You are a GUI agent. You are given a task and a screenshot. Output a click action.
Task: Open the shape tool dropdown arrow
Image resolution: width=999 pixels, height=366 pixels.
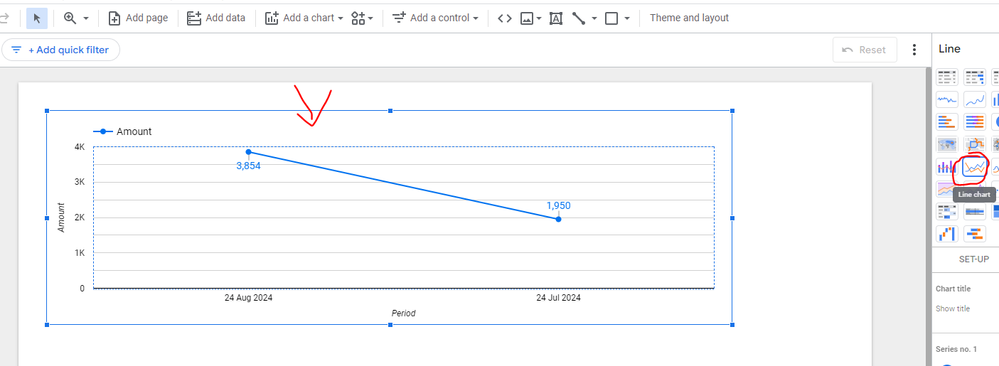(627, 18)
